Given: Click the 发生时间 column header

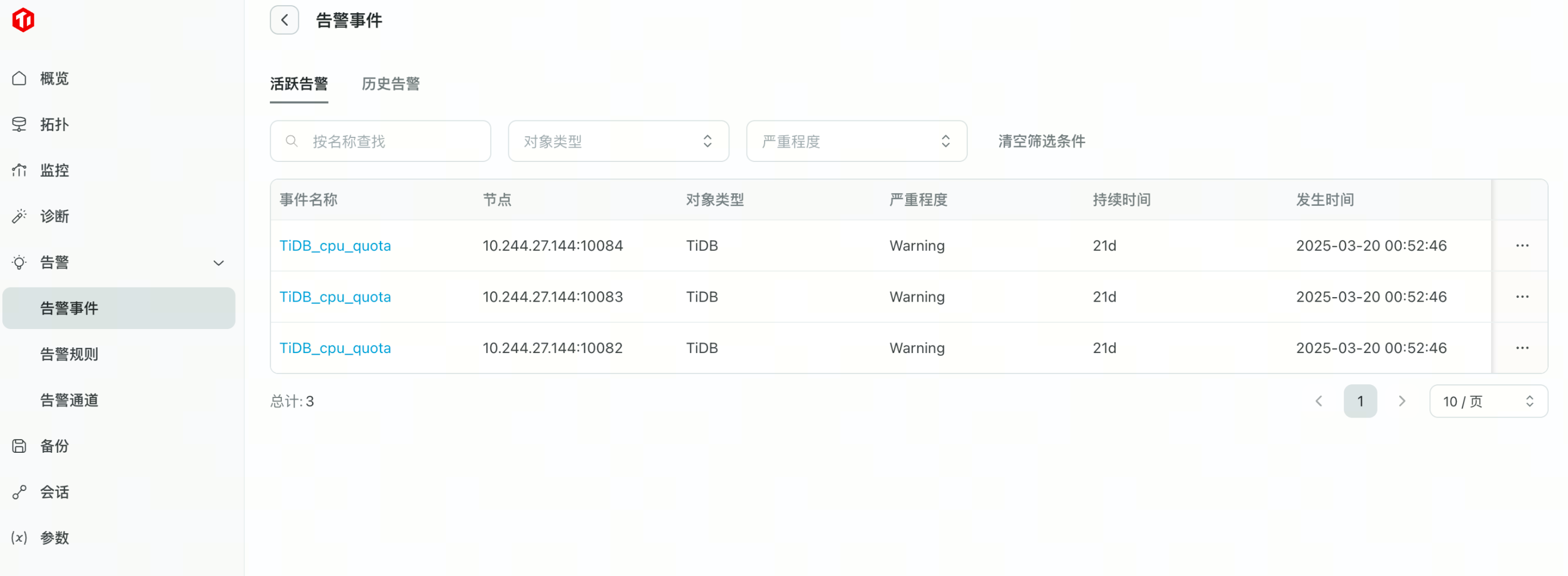Looking at the screenshot, I should coord(1325,200).
